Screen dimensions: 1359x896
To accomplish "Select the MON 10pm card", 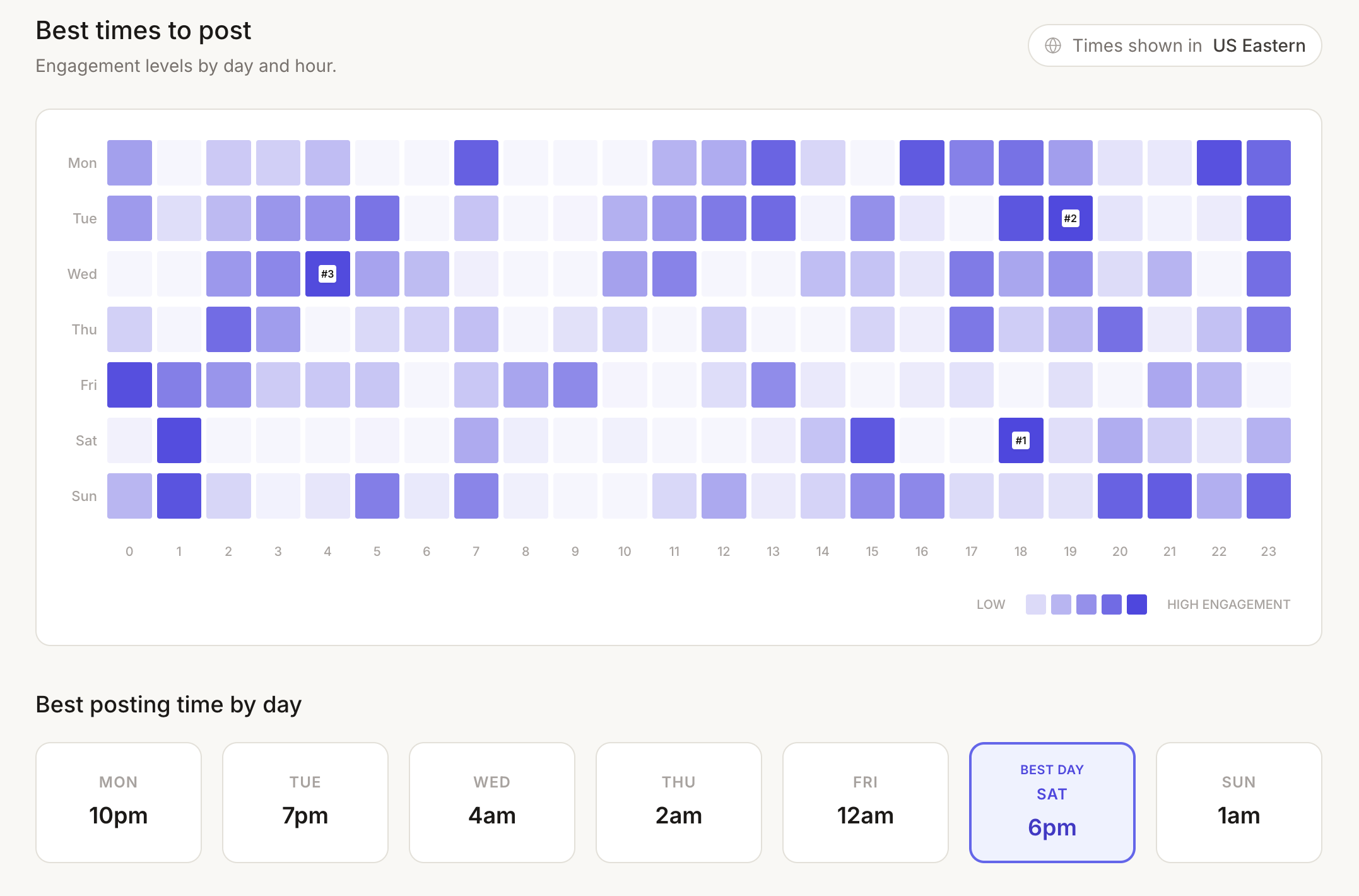I will coord(119,802).
